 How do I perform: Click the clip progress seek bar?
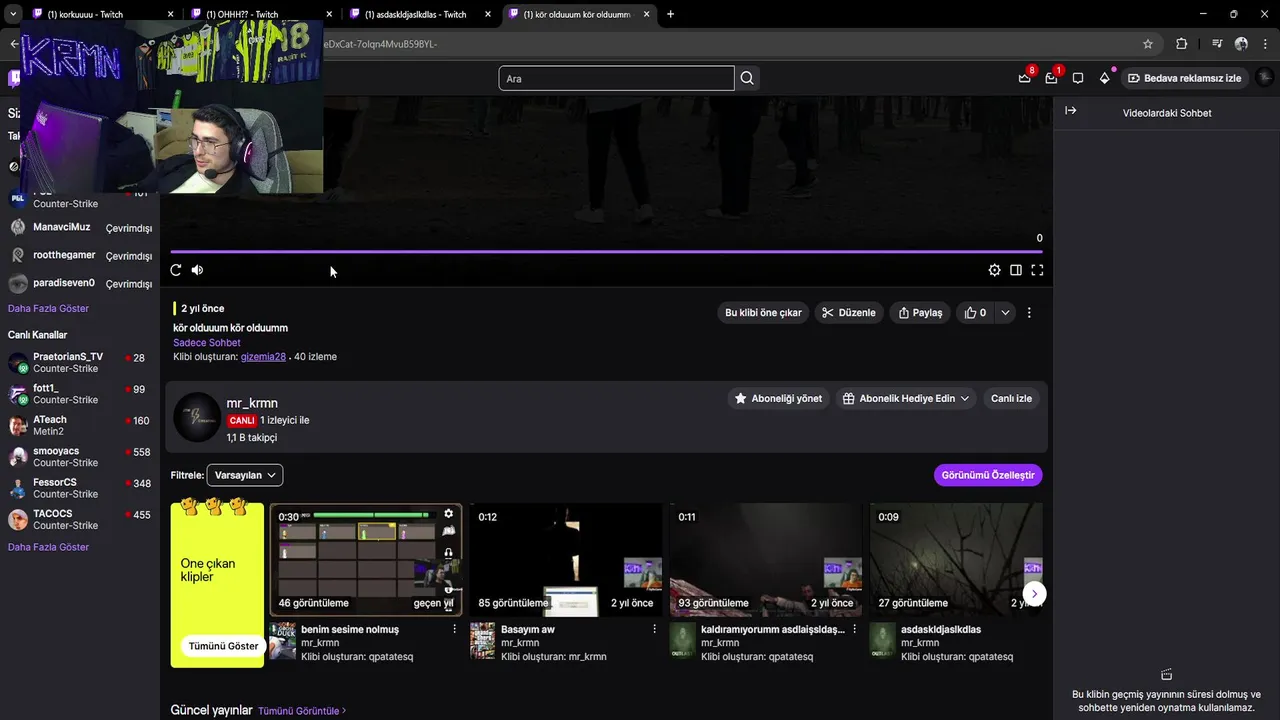(607, 252)
